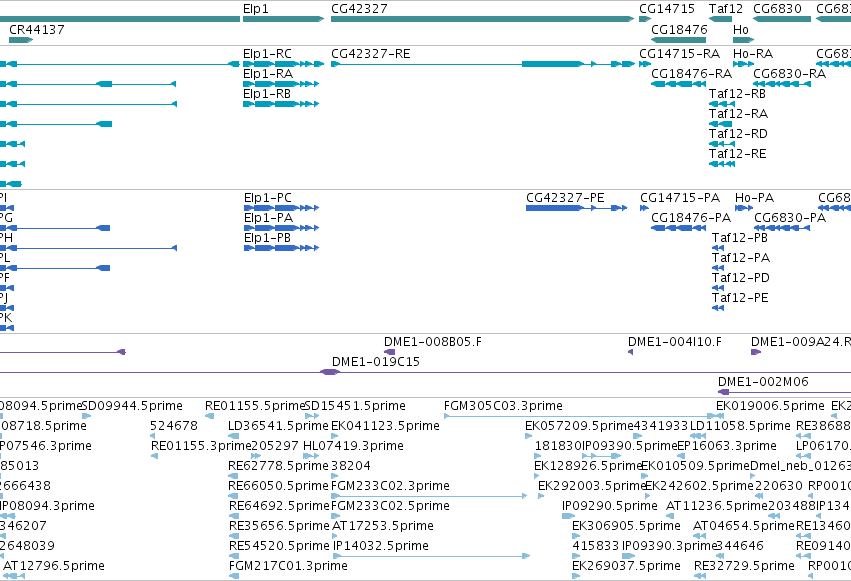Click the Taf12-RE transcript label
Image resolution: width=851 pixels, height=581 pixels.
point(738,154)
